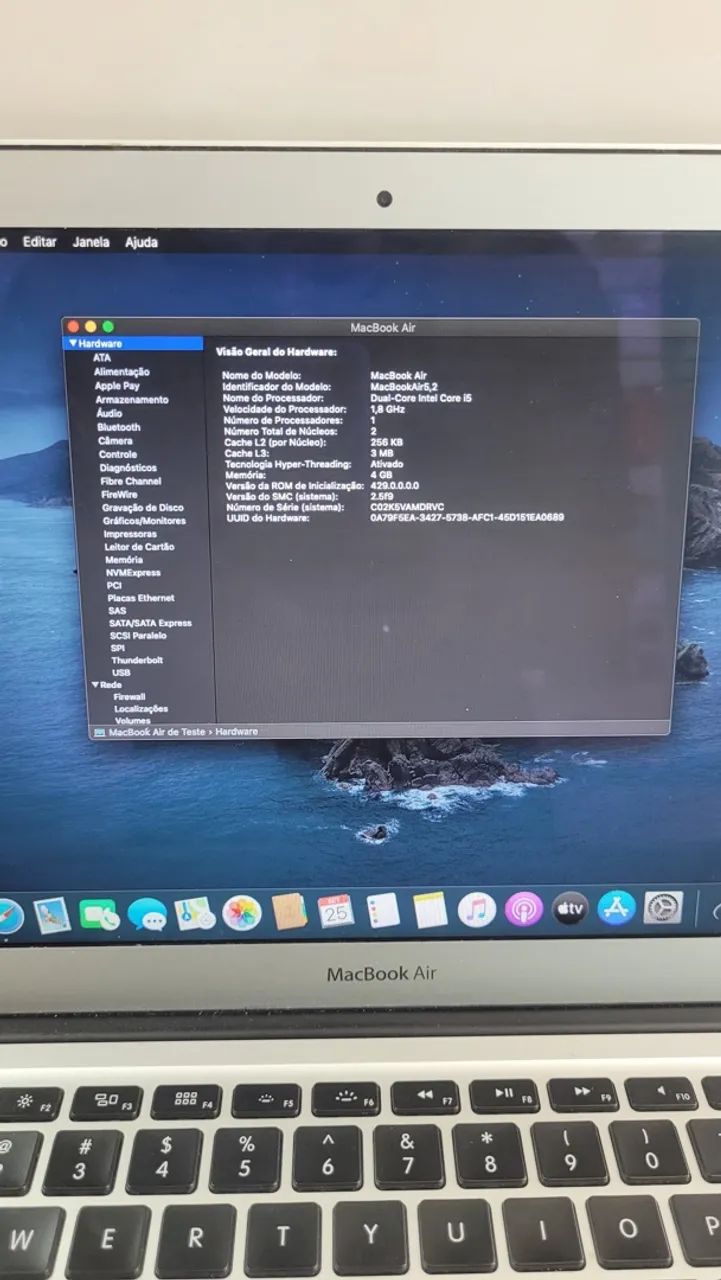Select Armazenamento in the sidebar
Screen dimensions: 721x1280
[132, 399]
